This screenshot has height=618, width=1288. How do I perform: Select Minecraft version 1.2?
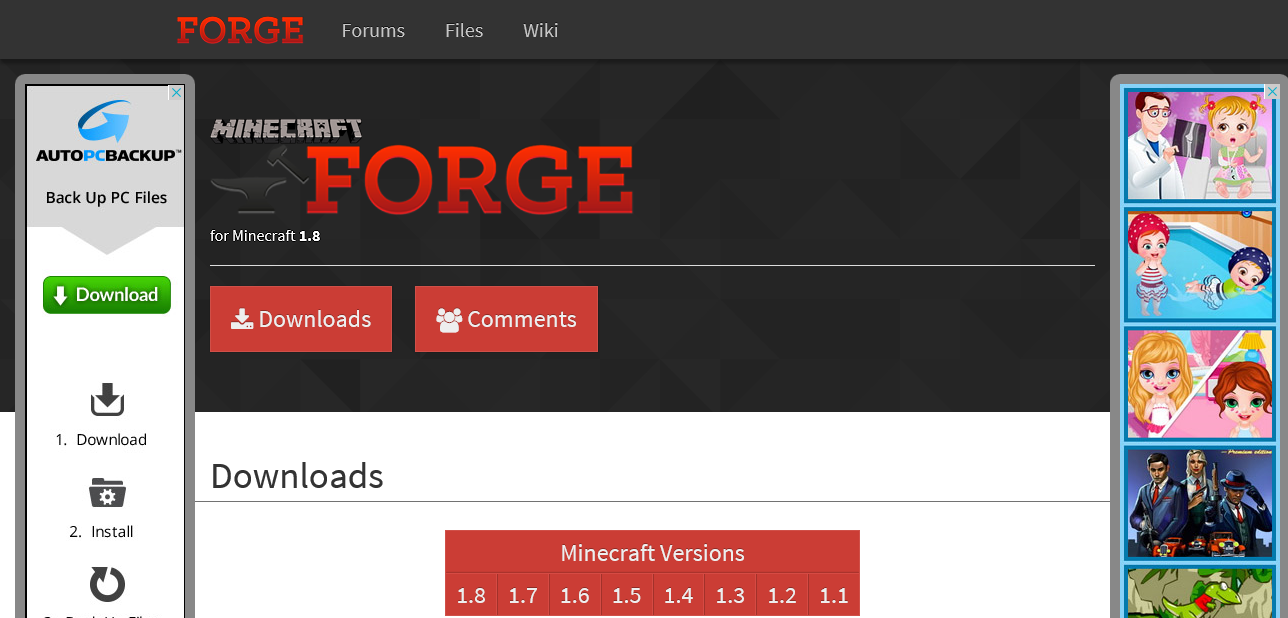[782, 595]
